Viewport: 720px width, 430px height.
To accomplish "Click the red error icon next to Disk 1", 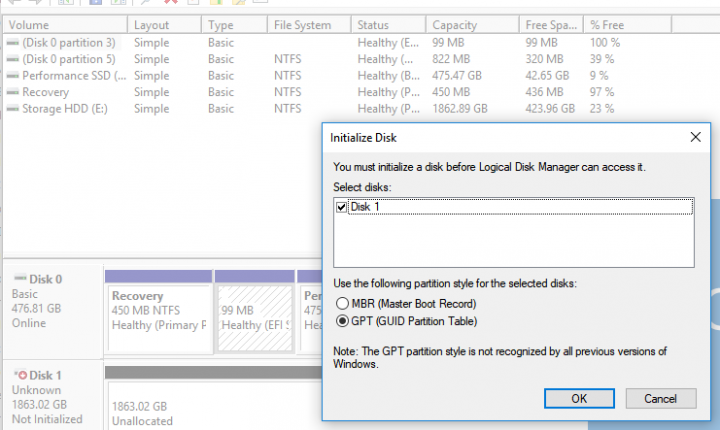I will pyautogui.click(x=21, y=375).
